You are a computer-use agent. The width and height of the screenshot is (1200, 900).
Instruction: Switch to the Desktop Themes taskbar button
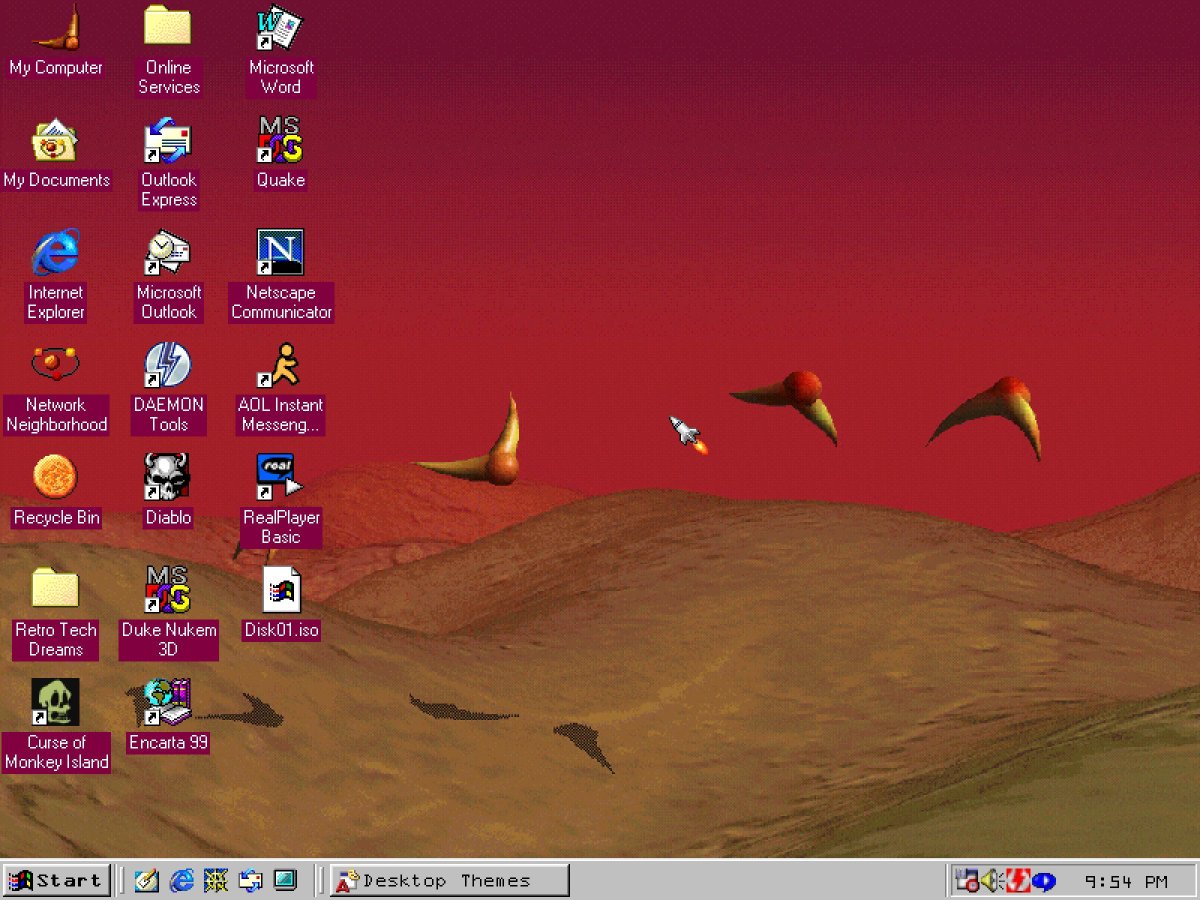coord(450,881)
